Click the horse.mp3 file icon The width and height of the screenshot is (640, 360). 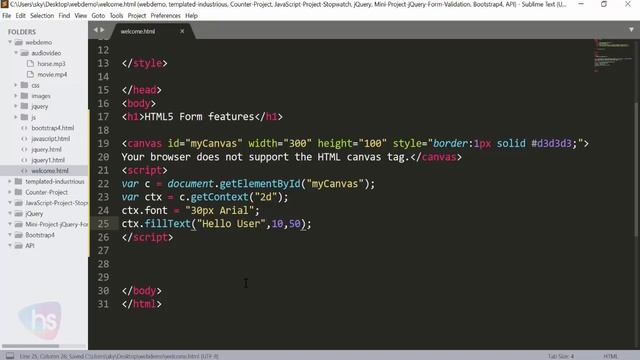[30, 63]
